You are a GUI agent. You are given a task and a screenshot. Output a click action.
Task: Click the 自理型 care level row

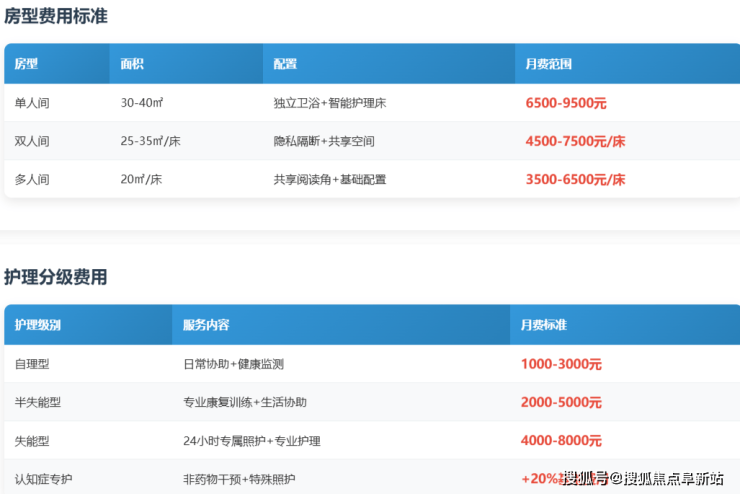tap(32, 364)
